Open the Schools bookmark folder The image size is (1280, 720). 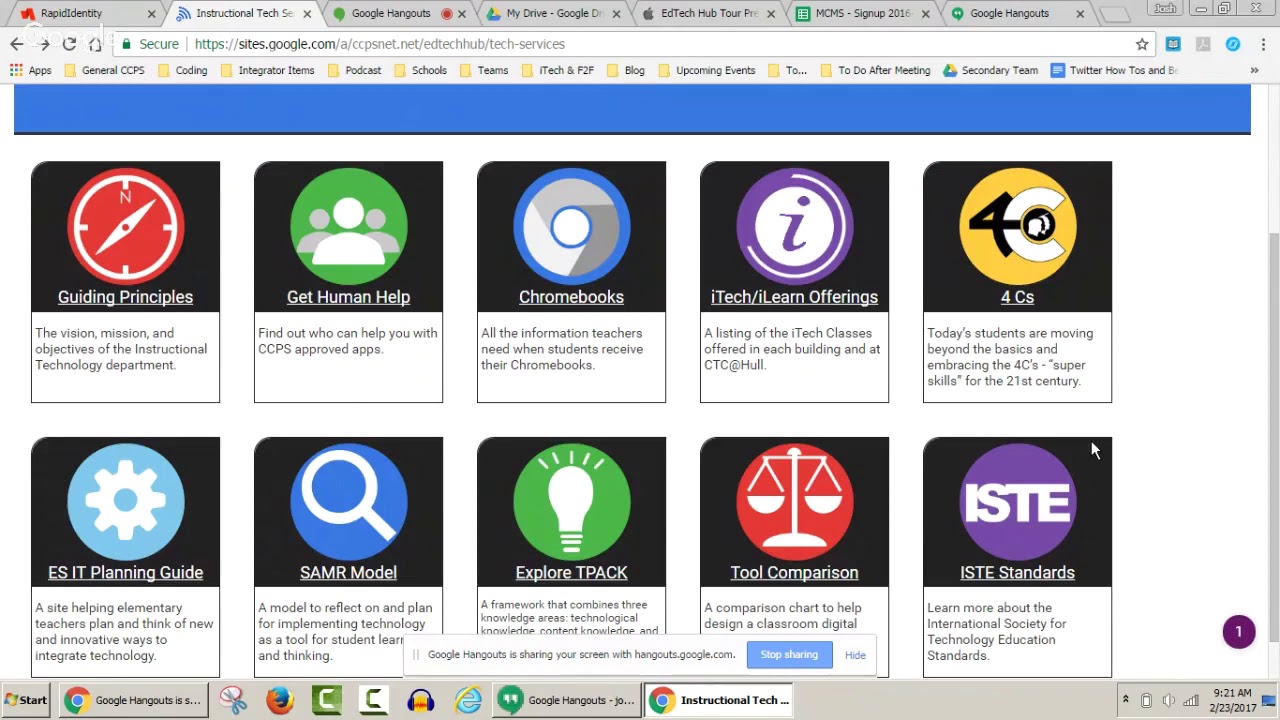(x=420, y=70)
